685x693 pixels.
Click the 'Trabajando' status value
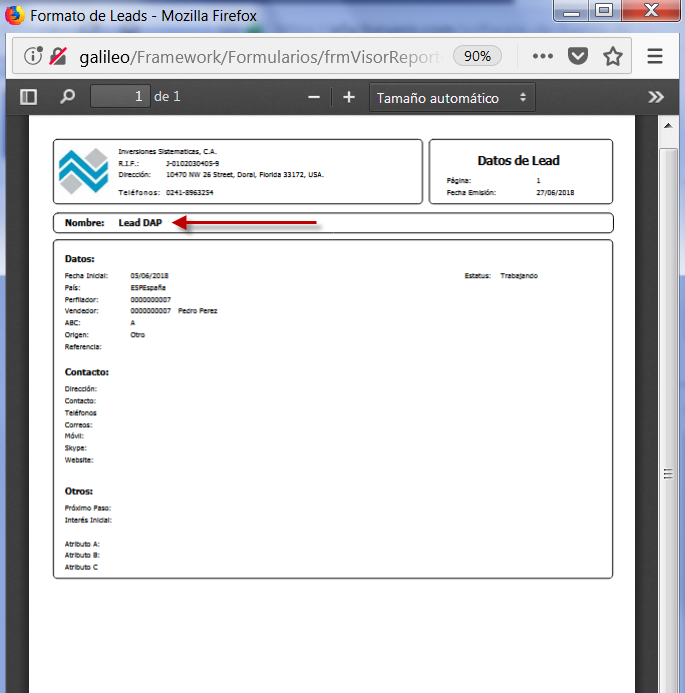(x=519, y=276)
